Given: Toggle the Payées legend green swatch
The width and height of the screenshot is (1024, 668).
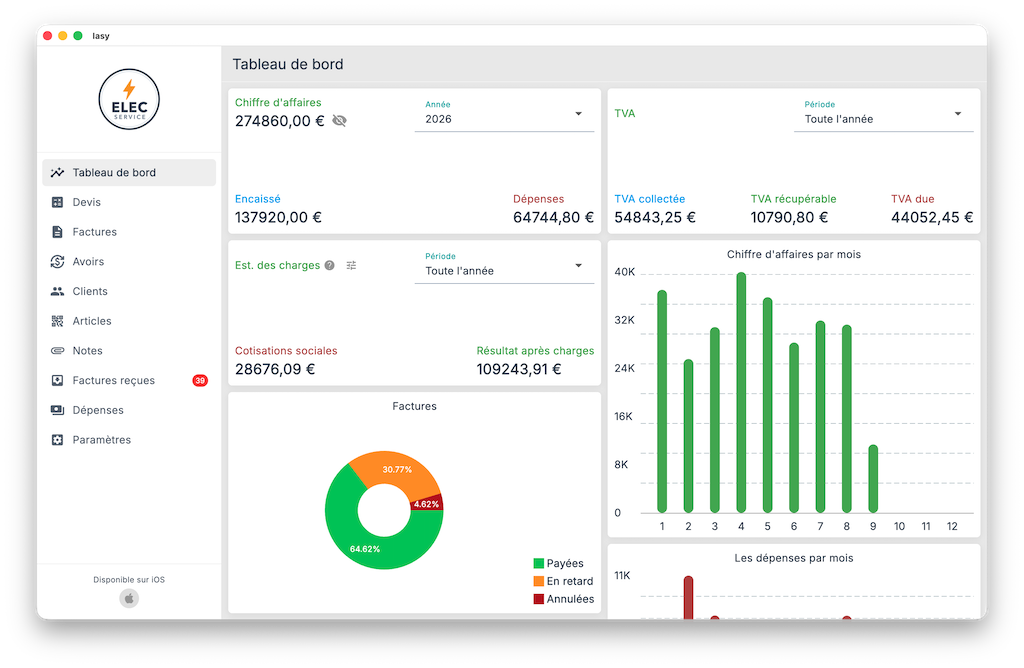Looking at the screenshot, I should (539, 564).
